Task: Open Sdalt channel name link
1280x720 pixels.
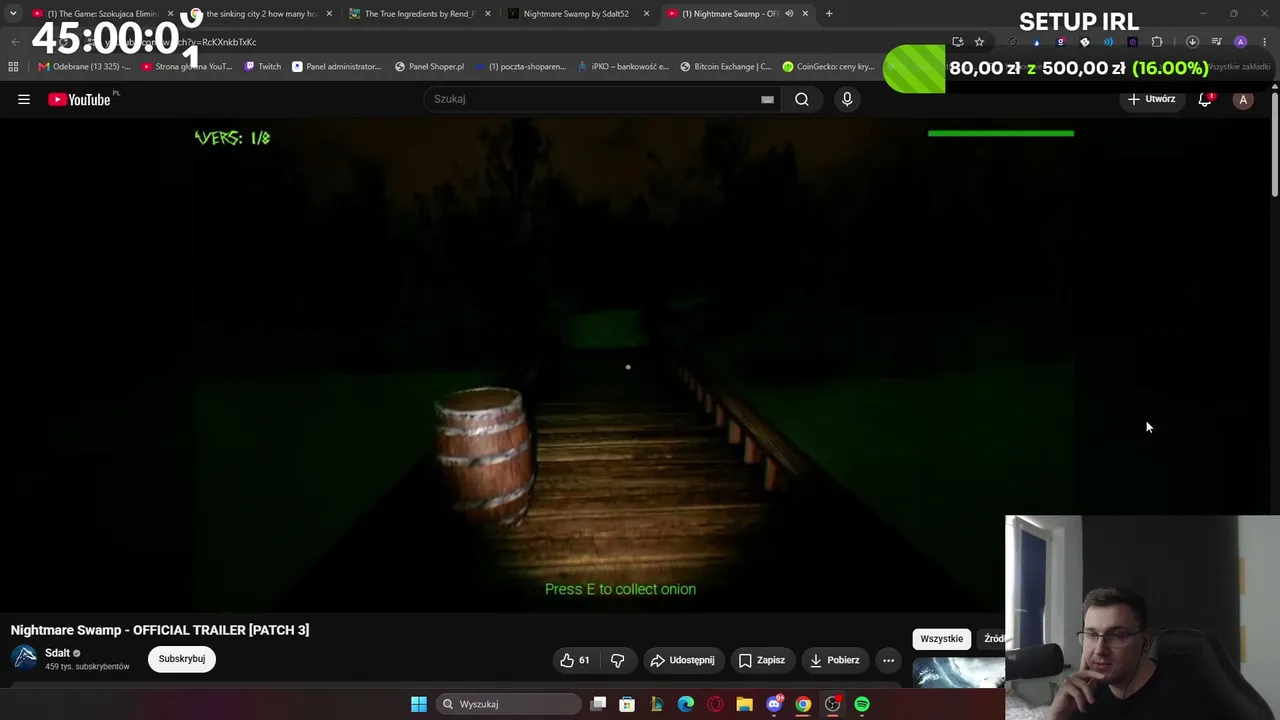Action: tap(57, 653)
